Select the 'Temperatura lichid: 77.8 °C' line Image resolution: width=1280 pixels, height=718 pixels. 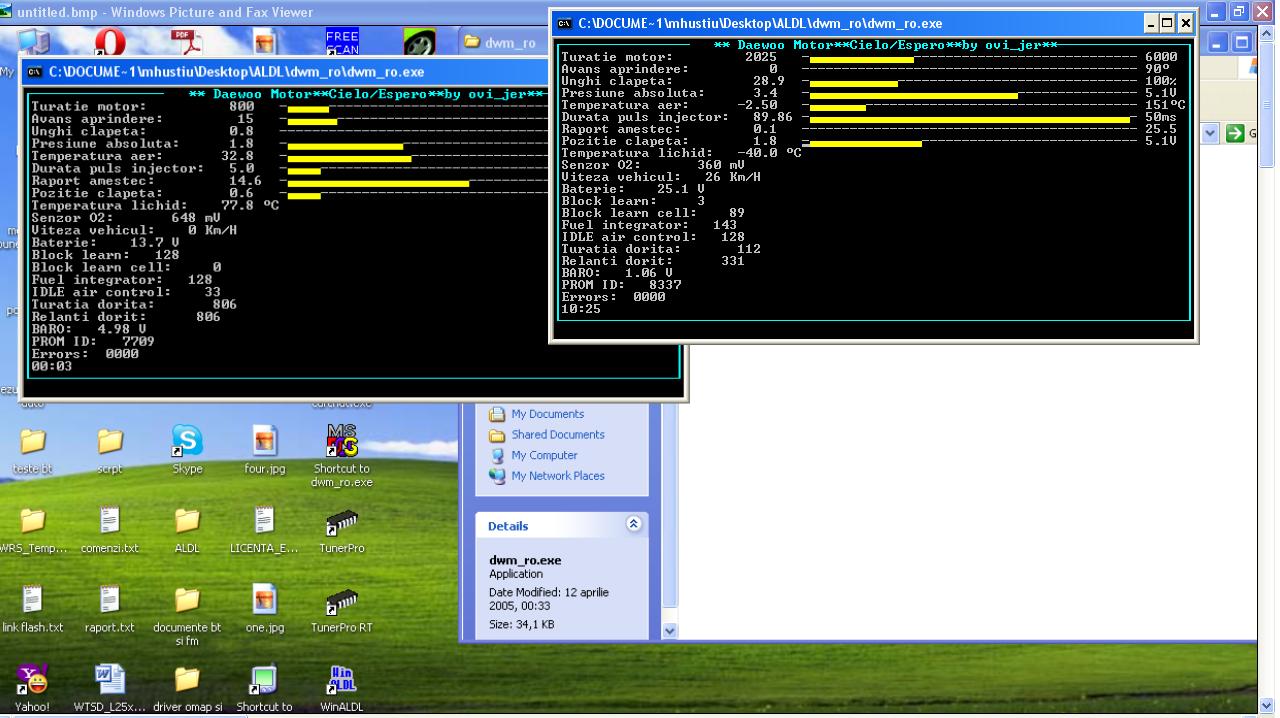click(x=155, y=206)
